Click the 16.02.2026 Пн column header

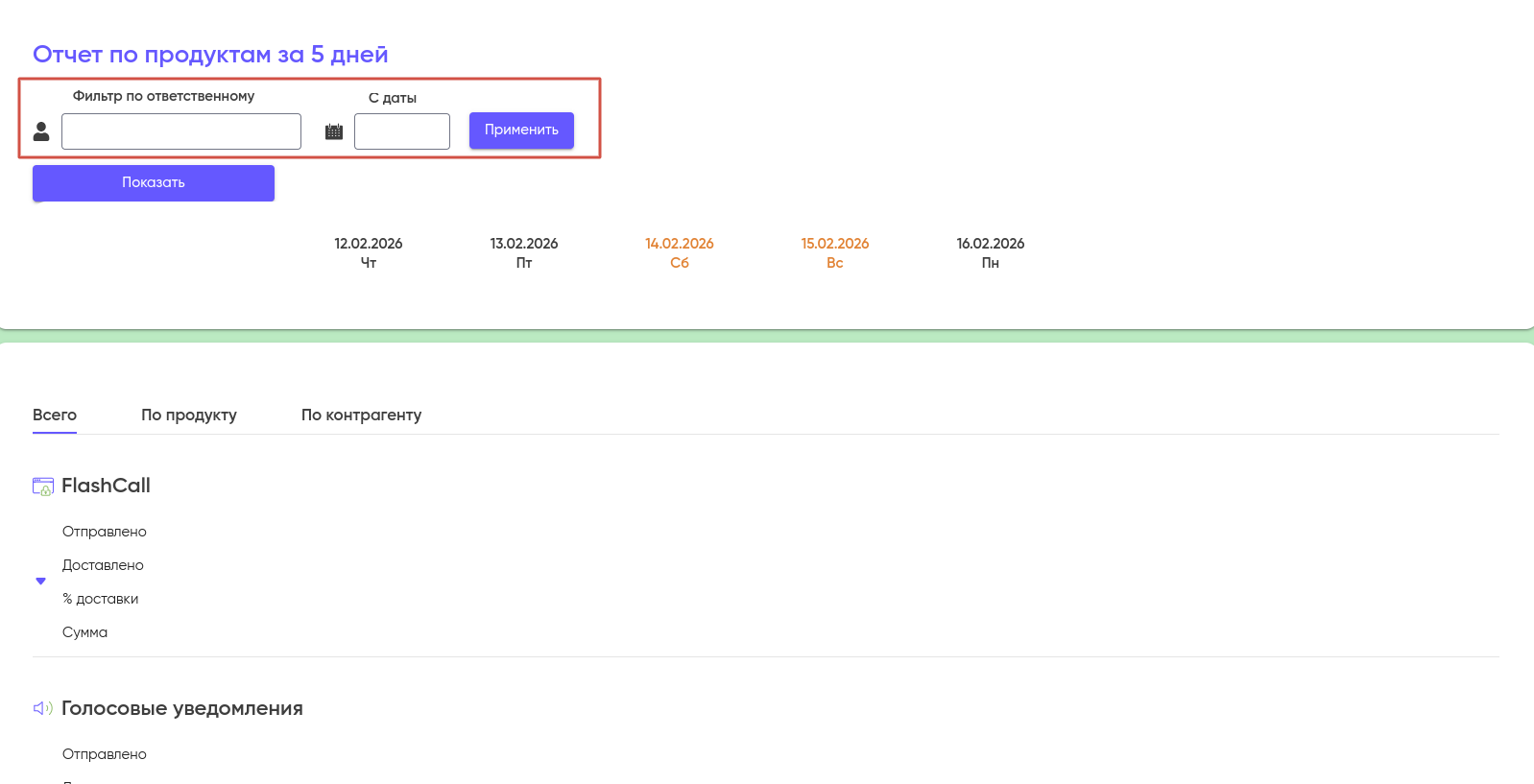pyautogui.click(x=991, y=252)
